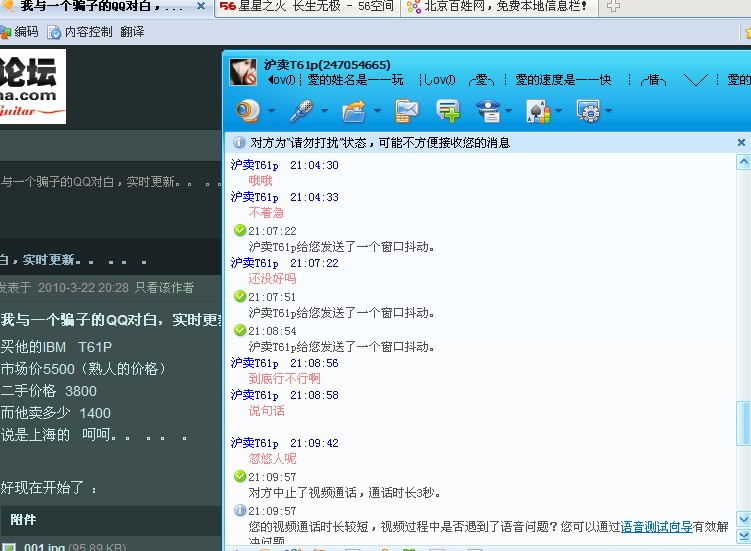This screenshot has width=751, height=551.
Task: Click the police cap report icon
Action: 488,110
